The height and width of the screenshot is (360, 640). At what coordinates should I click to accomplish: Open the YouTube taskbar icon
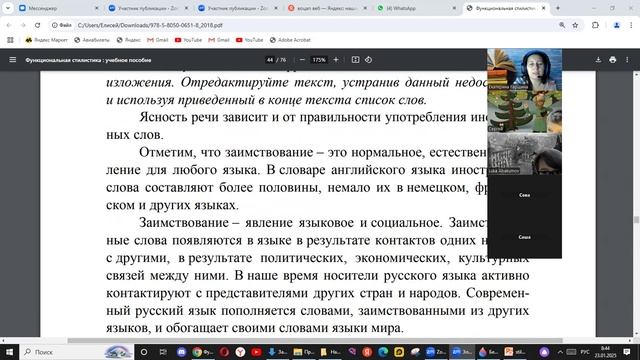pos(256,352)
